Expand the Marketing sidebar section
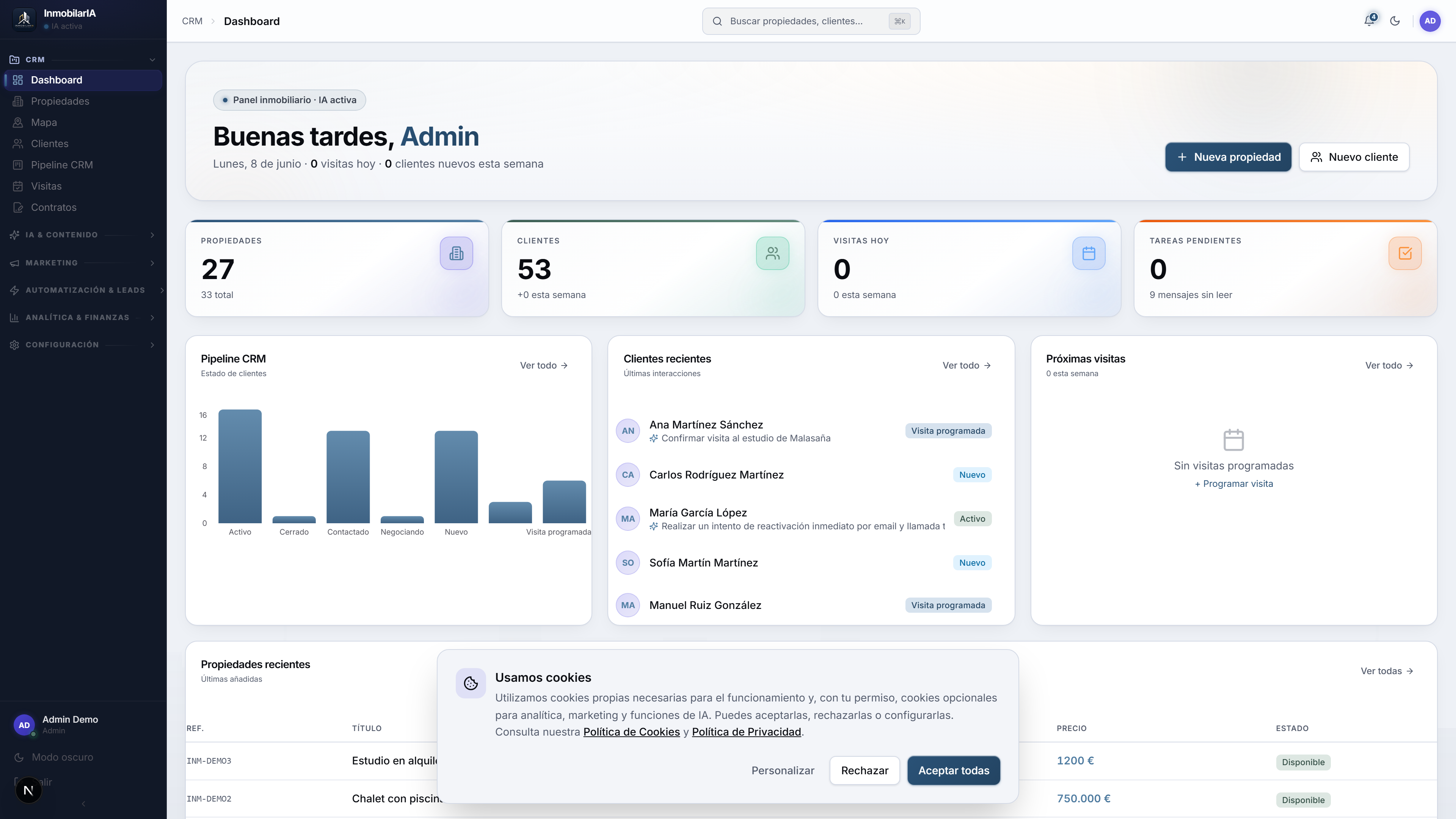 (x=83, y=263)
